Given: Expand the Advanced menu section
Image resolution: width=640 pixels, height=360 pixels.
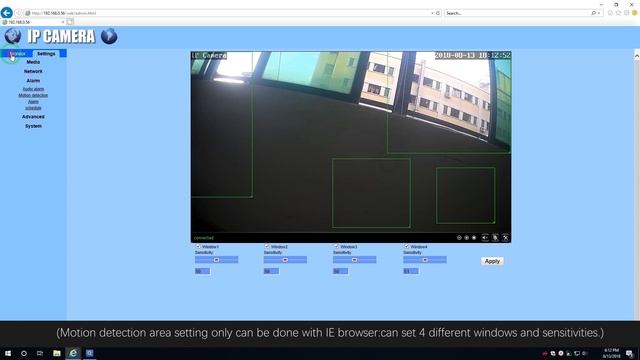Looking at the screenshot, I should point(33,117).
